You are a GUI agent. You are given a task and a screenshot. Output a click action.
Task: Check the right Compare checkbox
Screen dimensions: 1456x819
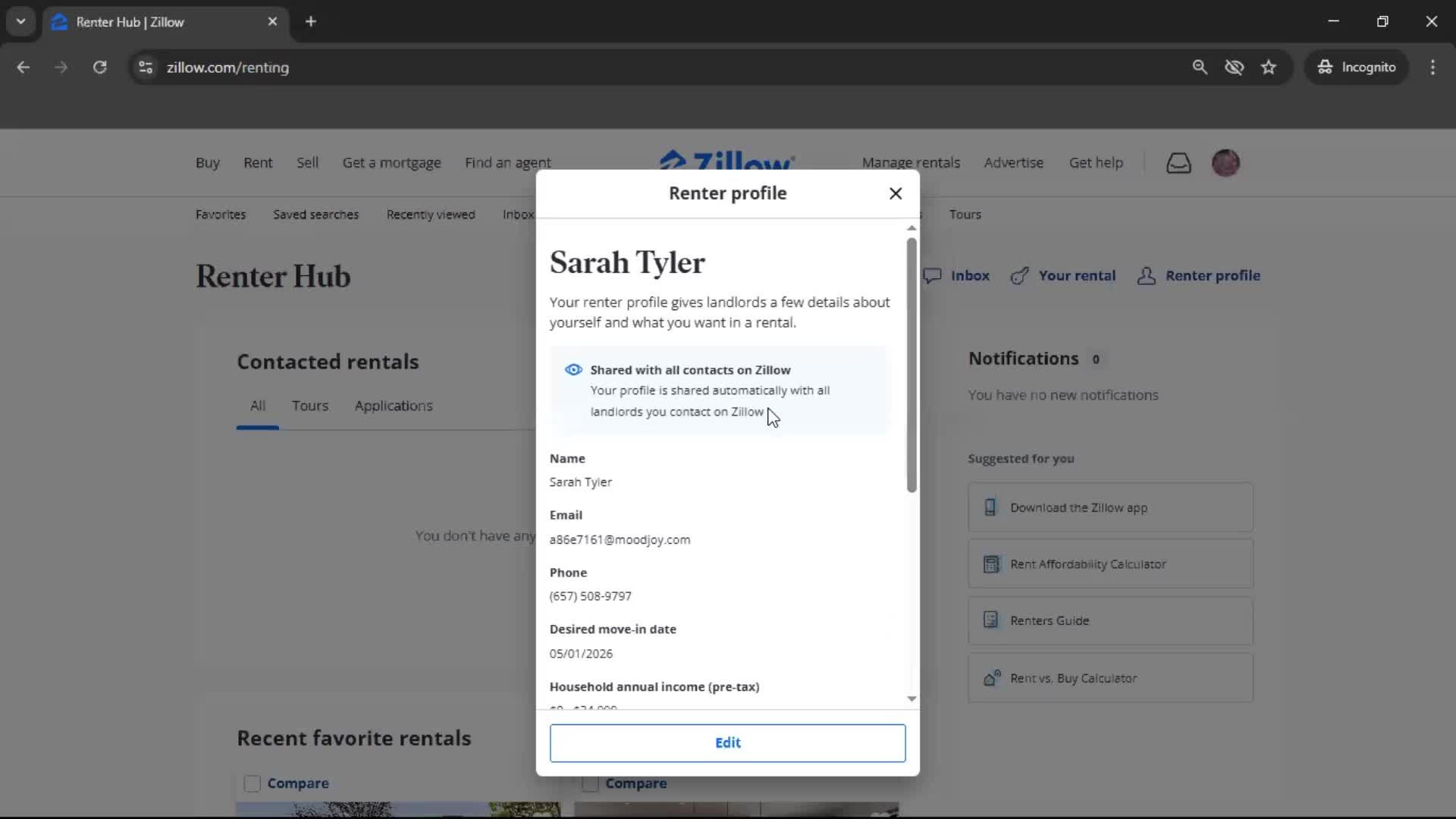click(x=590, y=783)
